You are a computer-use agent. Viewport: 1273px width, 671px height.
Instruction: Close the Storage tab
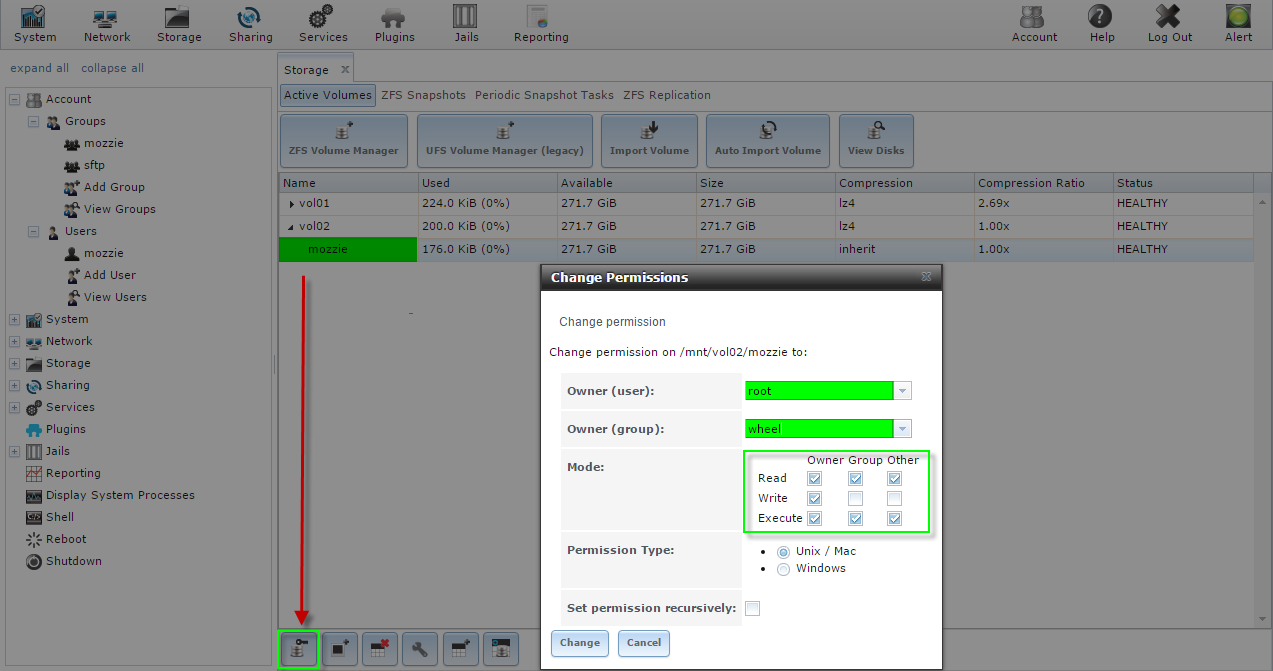click(345, 70)
